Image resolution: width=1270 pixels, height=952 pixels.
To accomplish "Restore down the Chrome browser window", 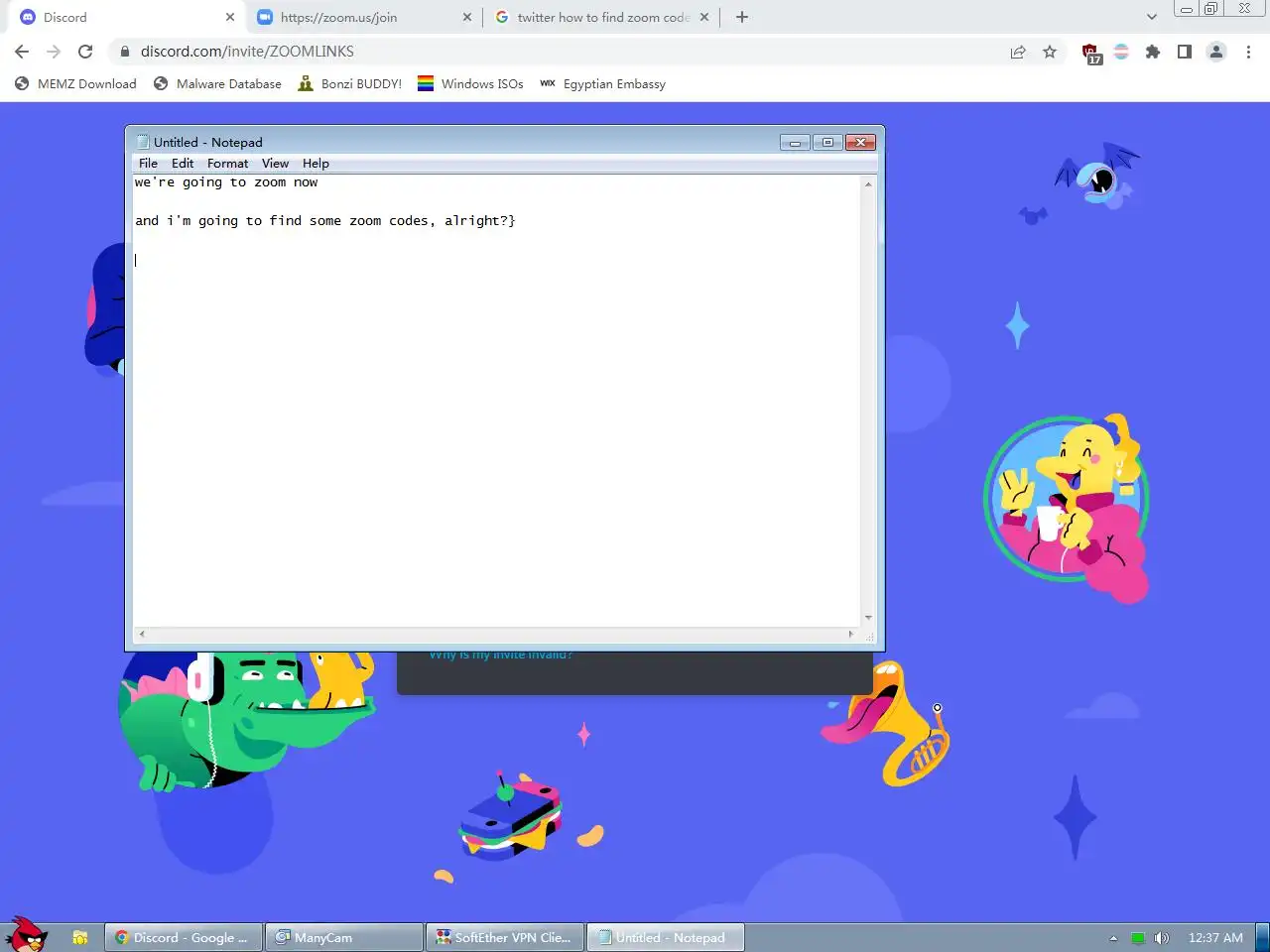I will click(x=1211, y=9).
